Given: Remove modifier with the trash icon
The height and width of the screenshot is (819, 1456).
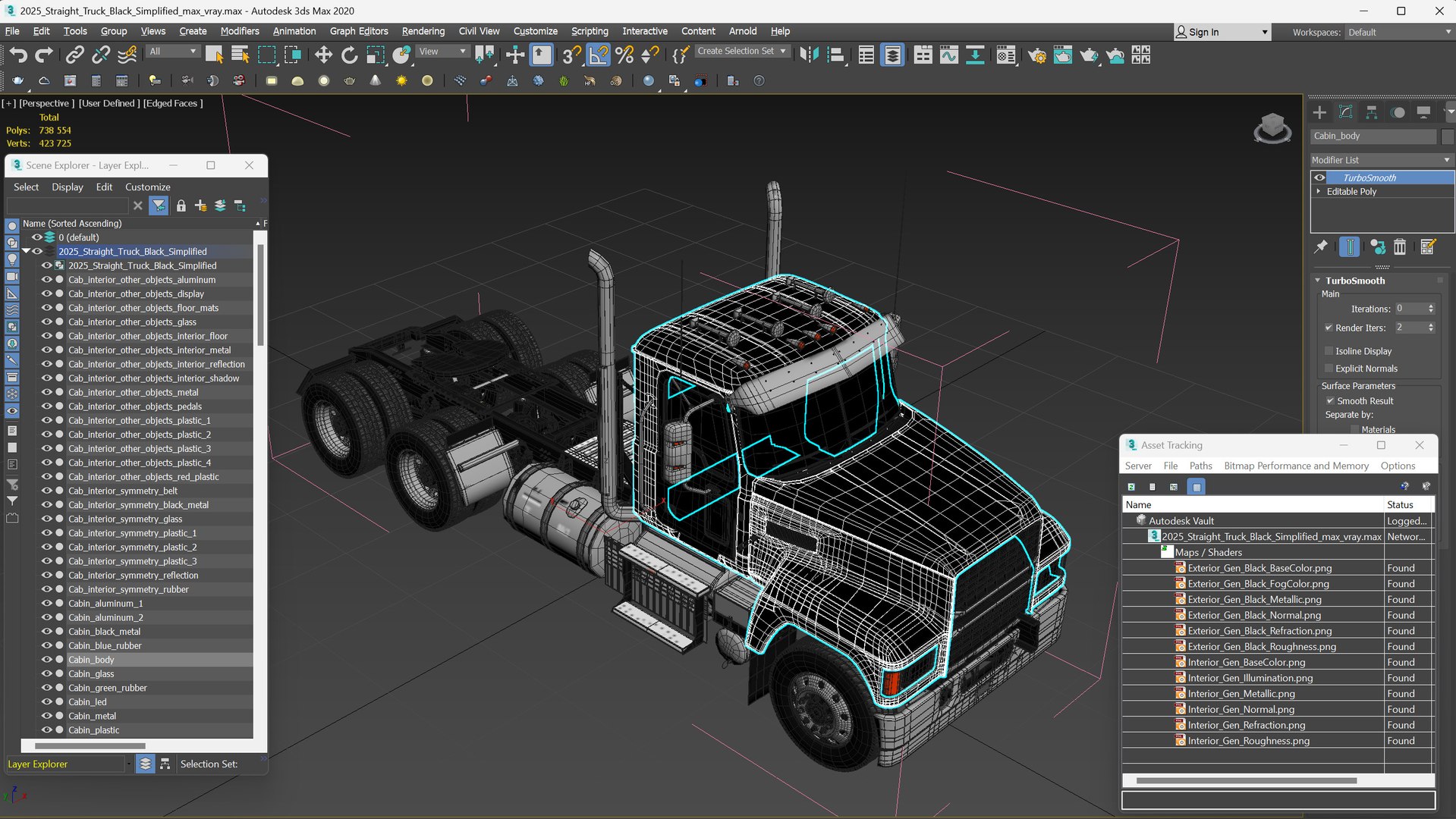Looking at the screenshot, I should tap(1400, 246).
